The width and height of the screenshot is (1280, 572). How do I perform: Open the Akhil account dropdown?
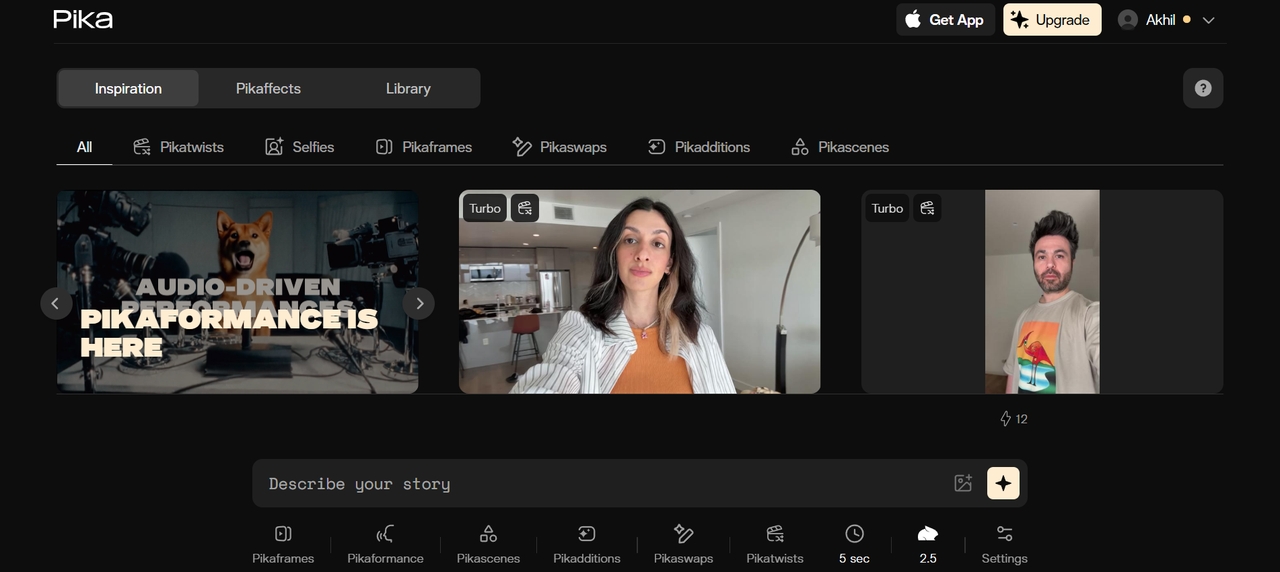1166,20
